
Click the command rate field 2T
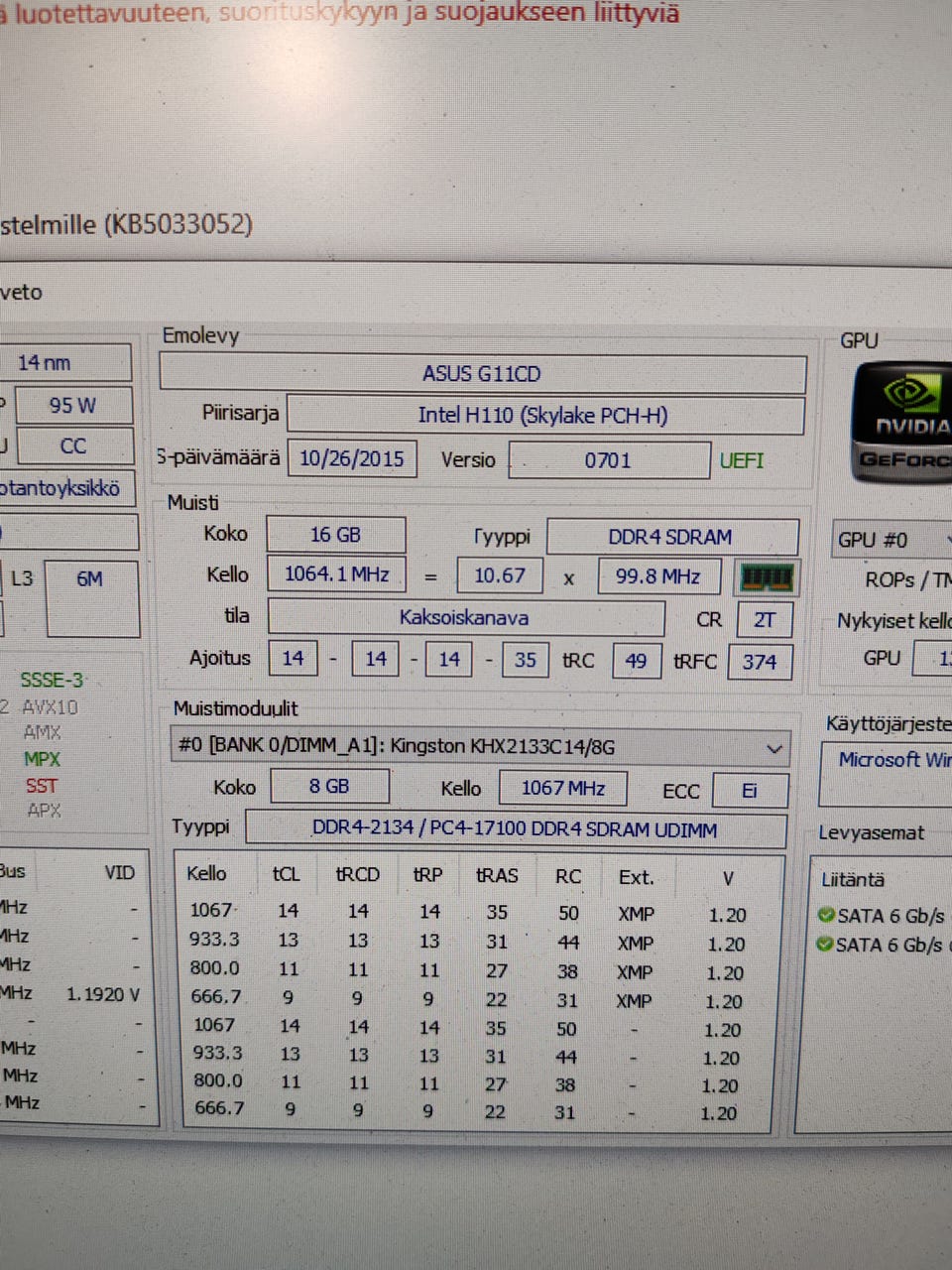coord(765,620)
